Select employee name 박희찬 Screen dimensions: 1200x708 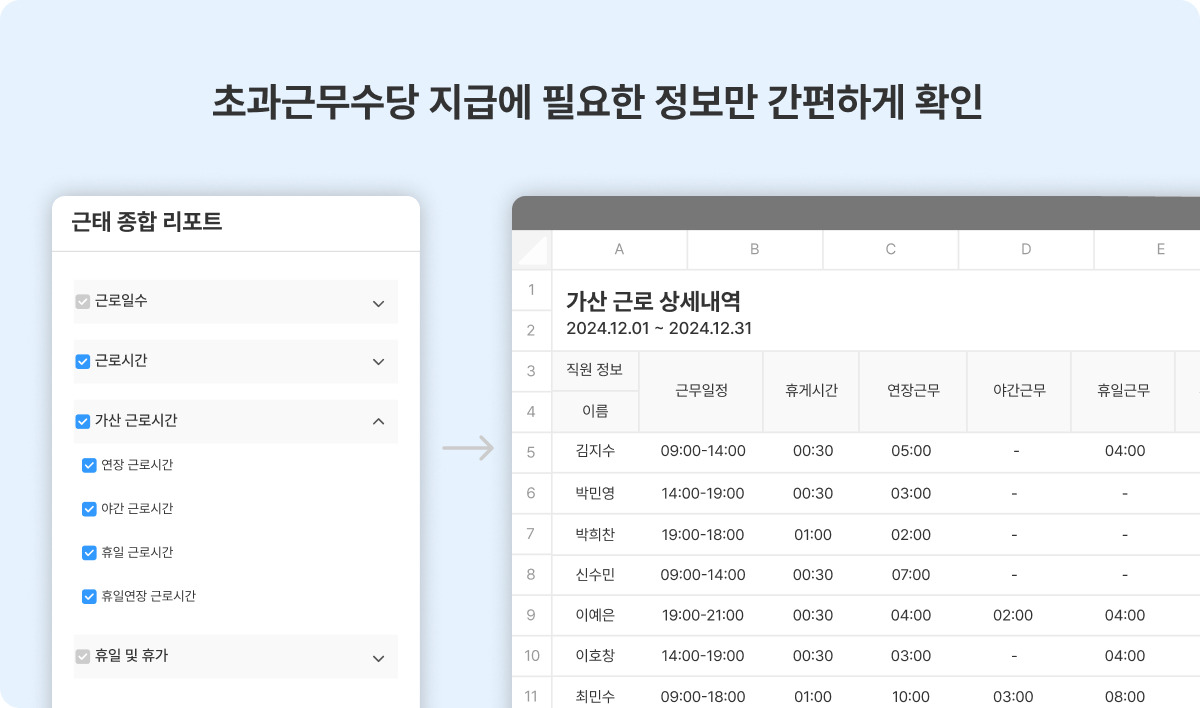(595, 534)
